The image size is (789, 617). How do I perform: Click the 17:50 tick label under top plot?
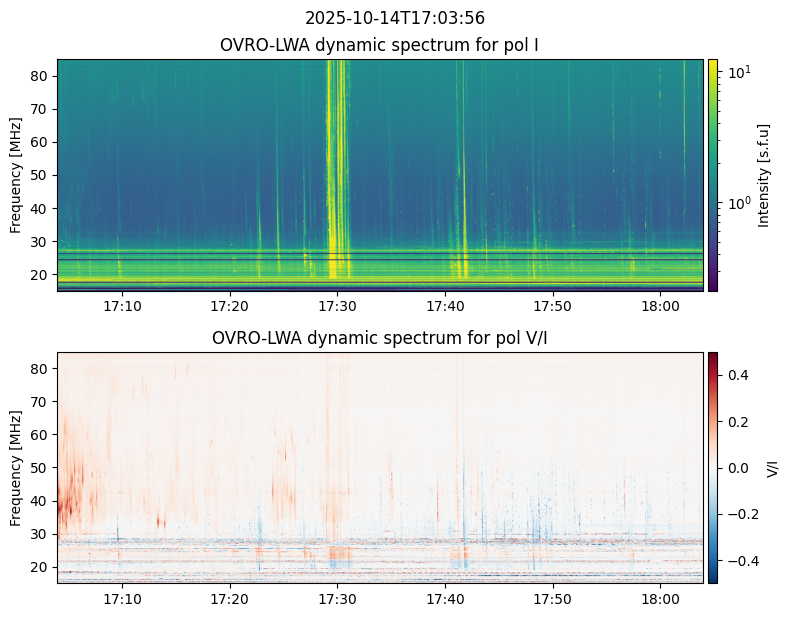553,306
